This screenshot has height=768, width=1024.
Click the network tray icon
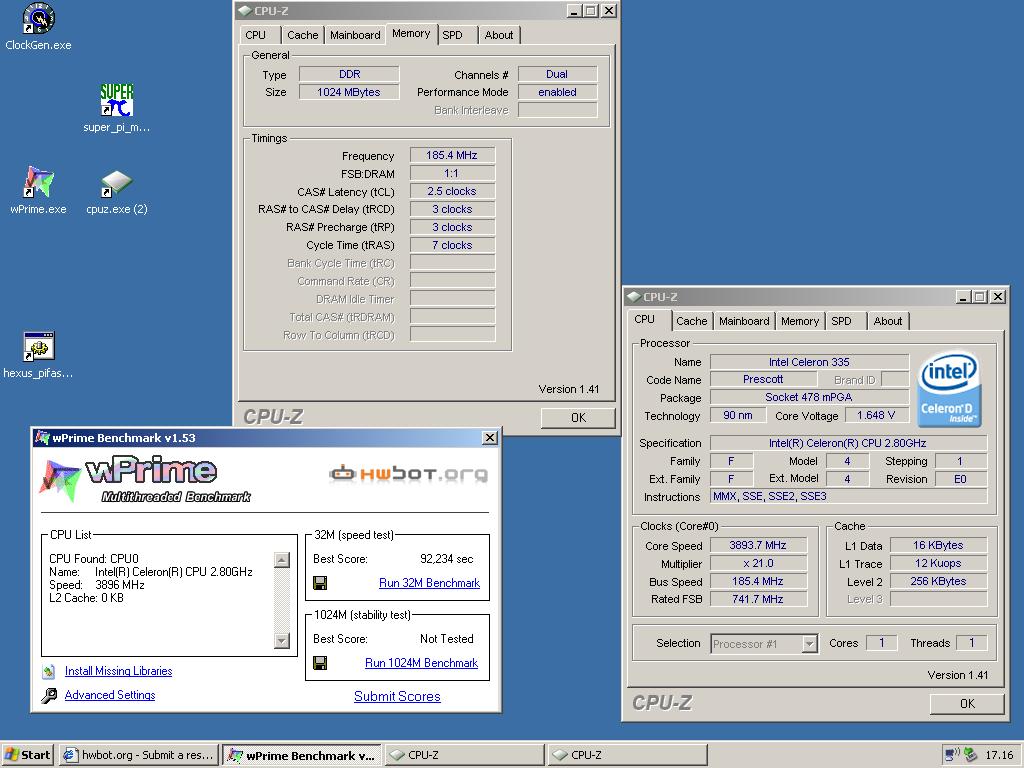[952, 755]
